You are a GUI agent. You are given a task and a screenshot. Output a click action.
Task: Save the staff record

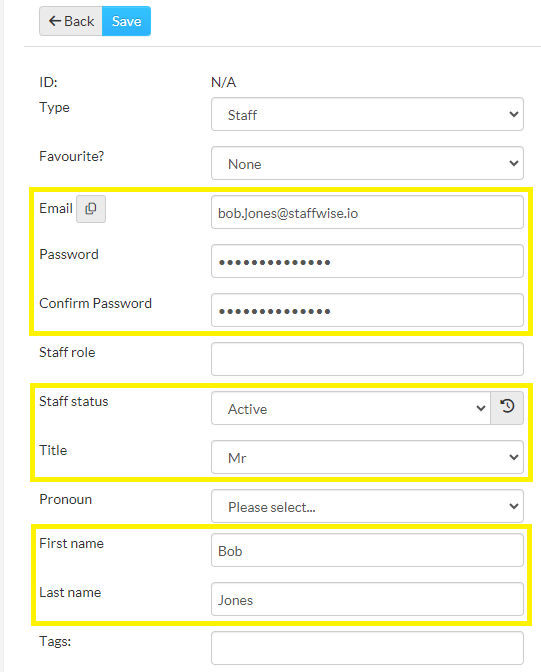tap(126, 21)
